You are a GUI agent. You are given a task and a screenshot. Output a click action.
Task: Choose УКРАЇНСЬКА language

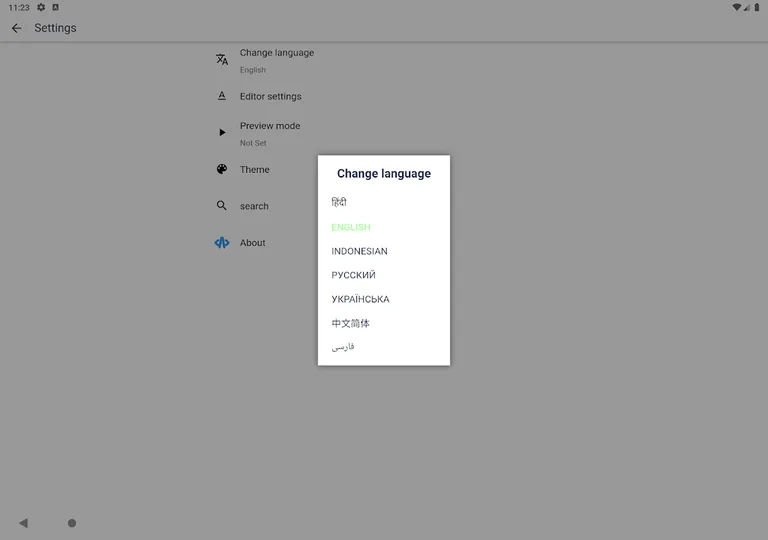point(360,299)
